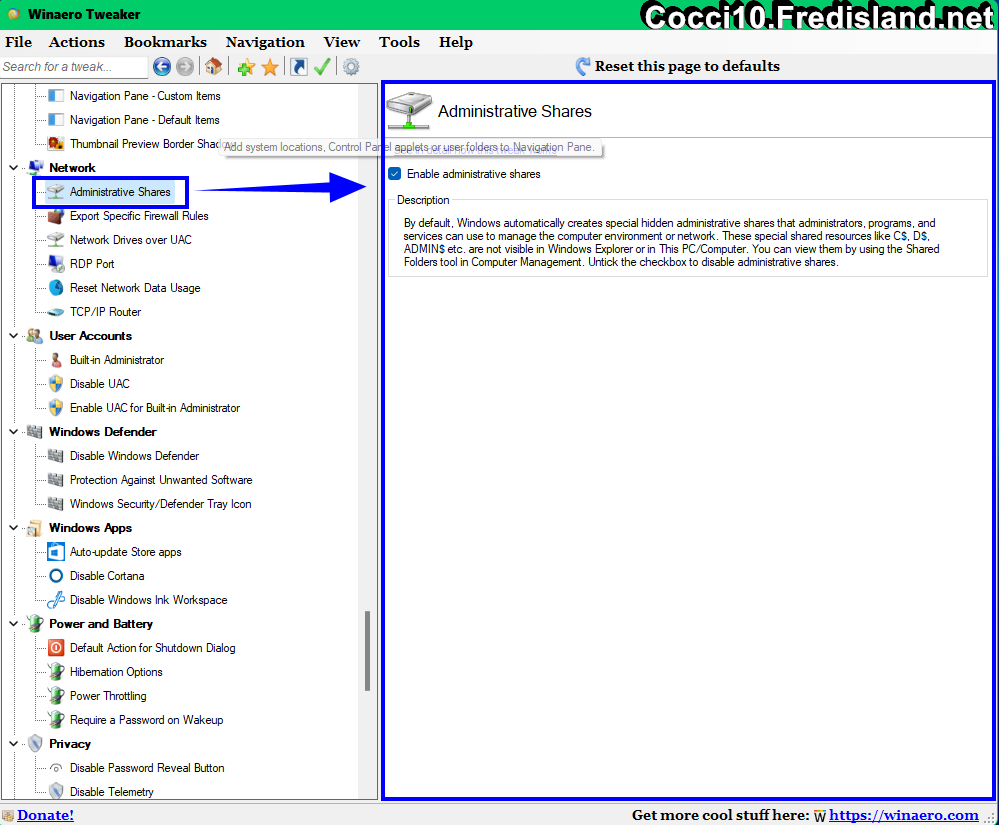Collapse the Privacy tree section
This screenshot has height=825, width=999.
(13, 743)
